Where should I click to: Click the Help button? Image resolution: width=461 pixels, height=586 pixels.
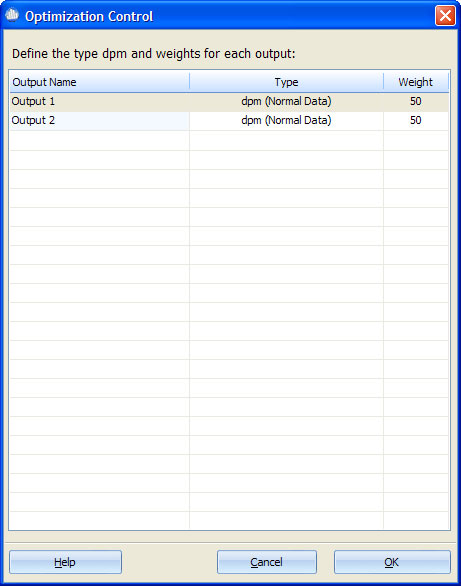65,562
